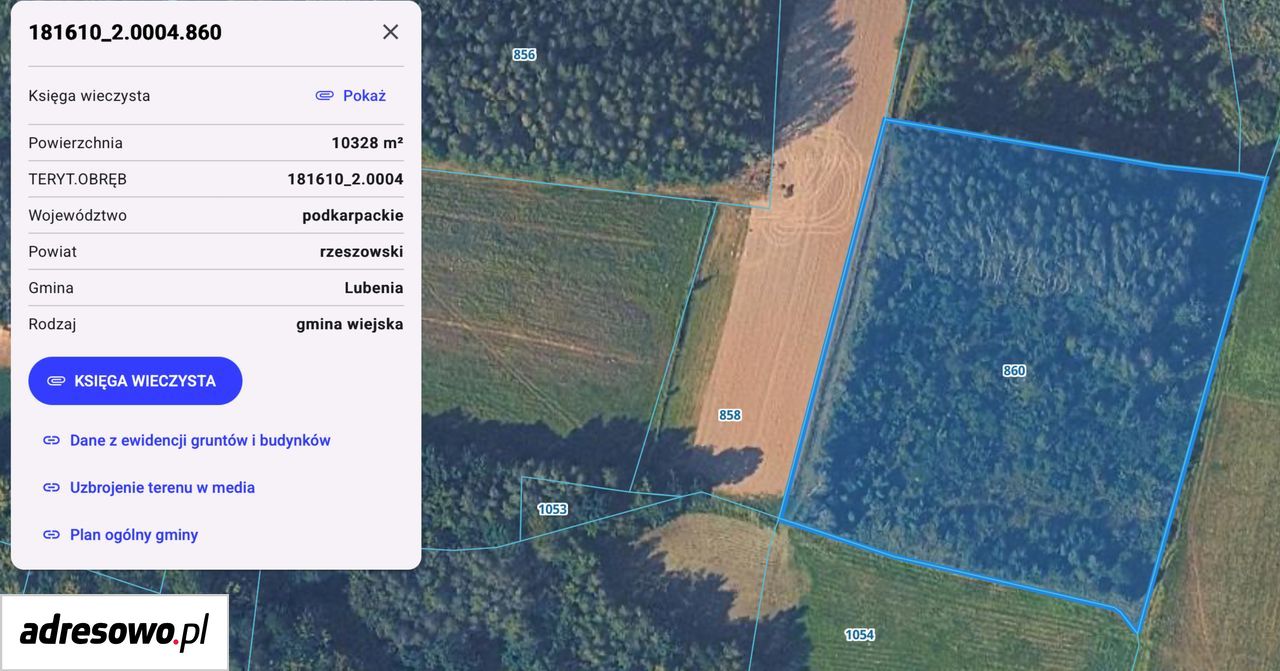Click the Województwo row label
Image resolution: width=1280 pixels, height=671 pixels.
[x=78, y=216]
